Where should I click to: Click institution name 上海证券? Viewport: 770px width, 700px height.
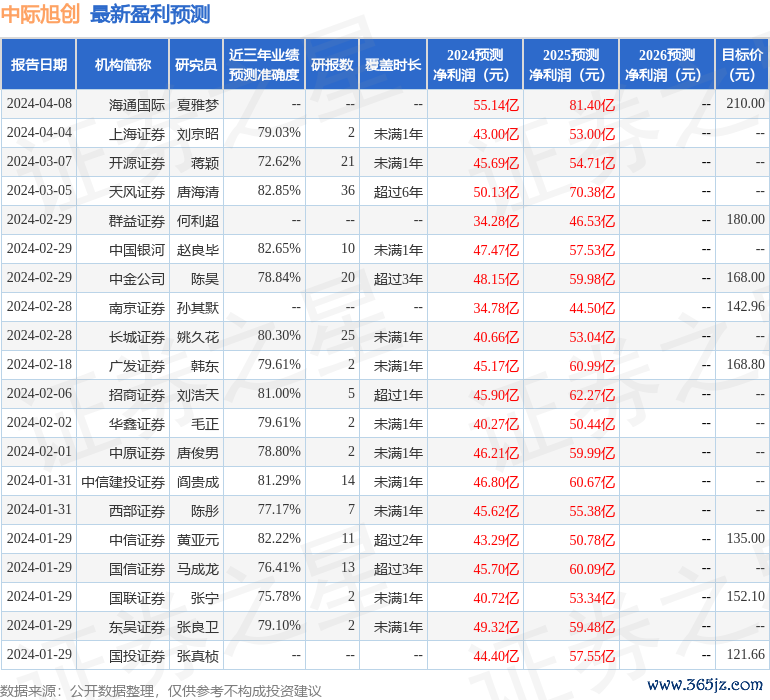pos(137,134)
